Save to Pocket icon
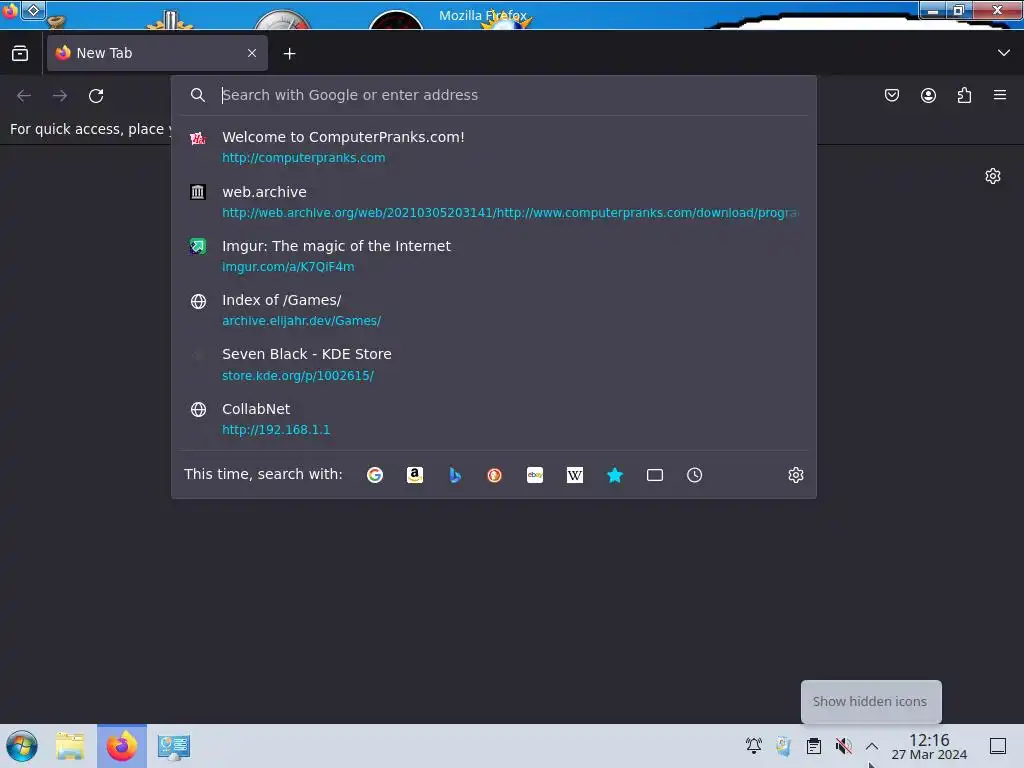Image resolution: width=1024 pixels, height=768 pixels. click(891, 95)
